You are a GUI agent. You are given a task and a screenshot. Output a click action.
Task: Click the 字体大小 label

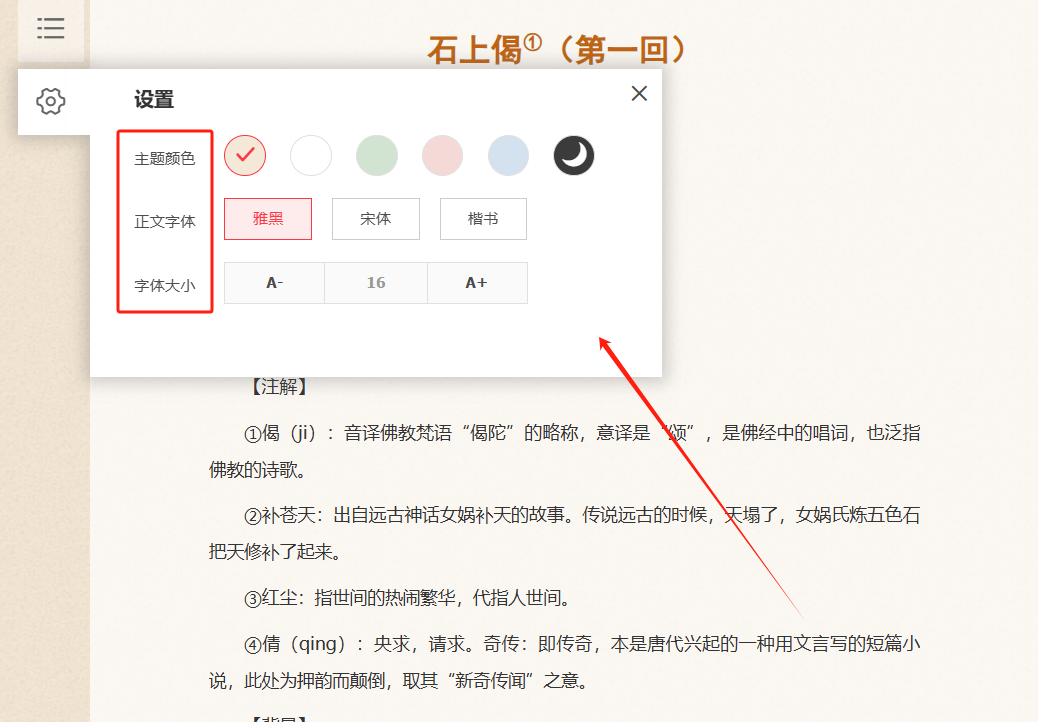165,285
